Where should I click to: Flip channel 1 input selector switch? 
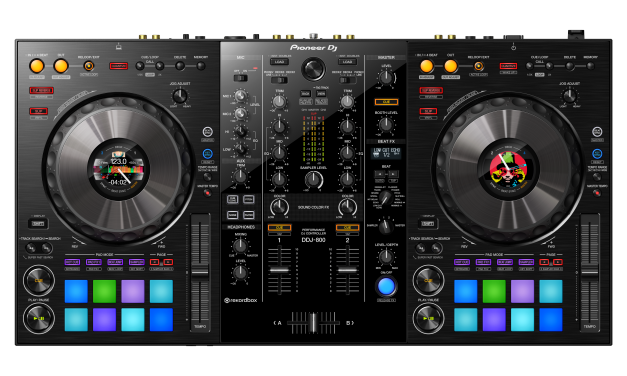click(x=279, y=80)
